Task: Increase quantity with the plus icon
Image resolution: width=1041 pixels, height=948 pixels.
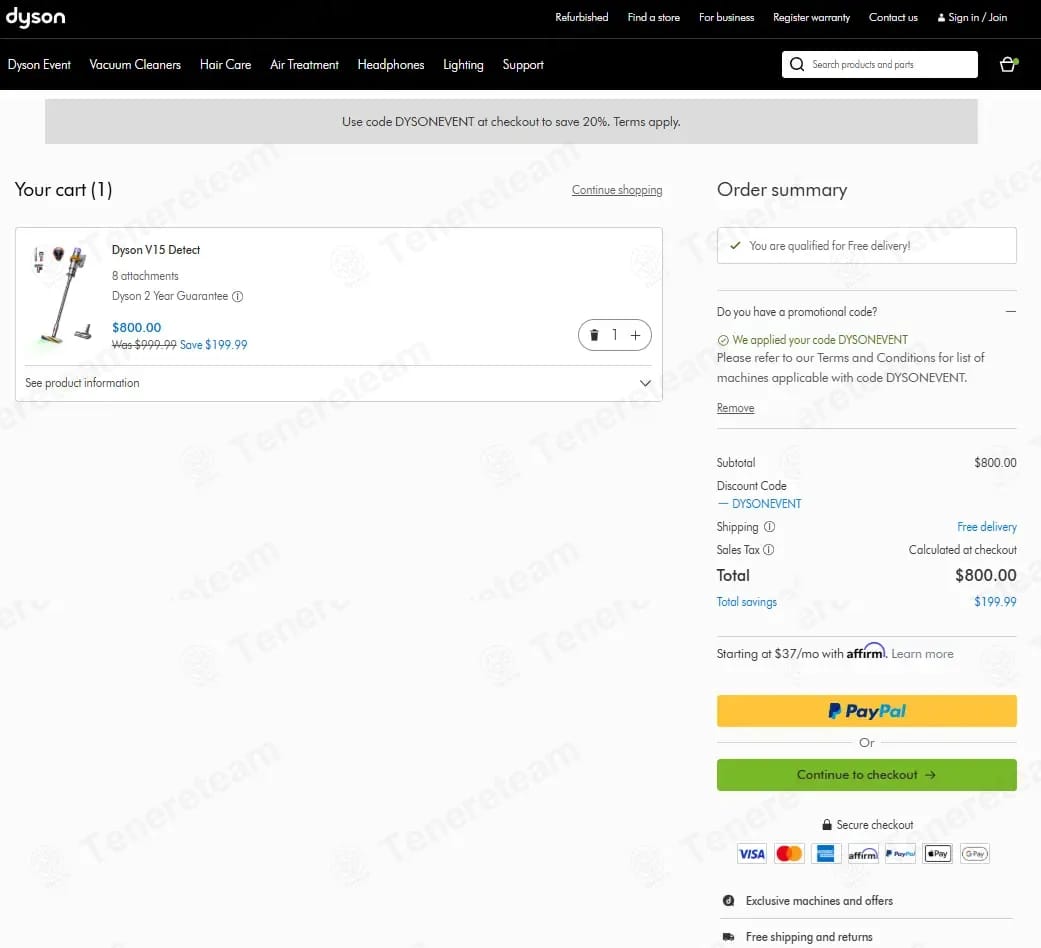Action: tap(635, 335)
